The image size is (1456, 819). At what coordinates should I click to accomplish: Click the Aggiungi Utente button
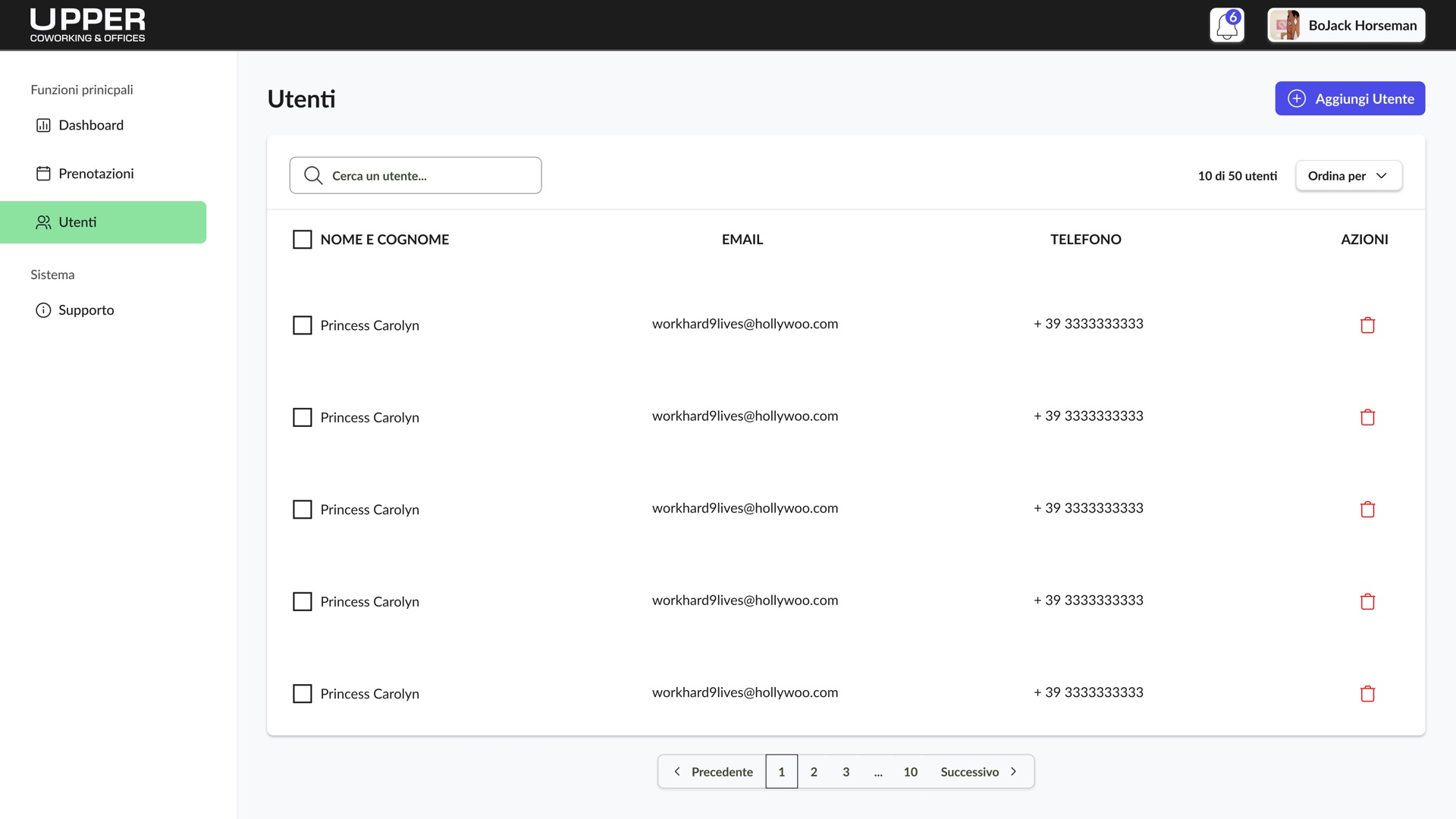pyautogui.click(x=1350, y=98)
